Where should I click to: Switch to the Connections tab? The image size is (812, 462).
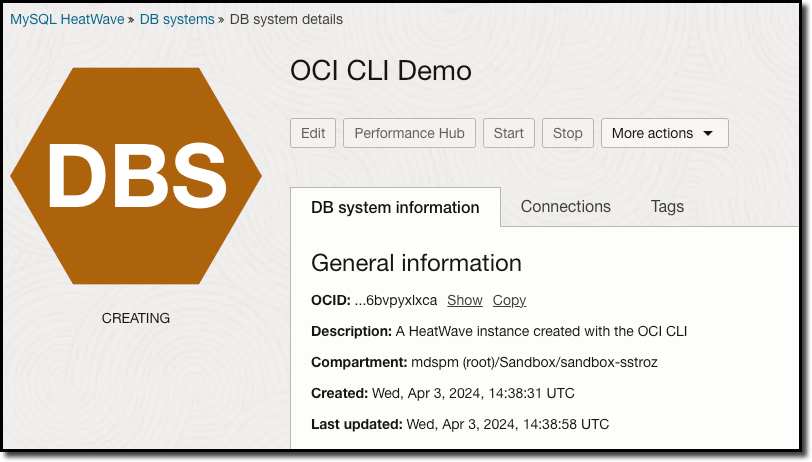[x=566, y=207]
